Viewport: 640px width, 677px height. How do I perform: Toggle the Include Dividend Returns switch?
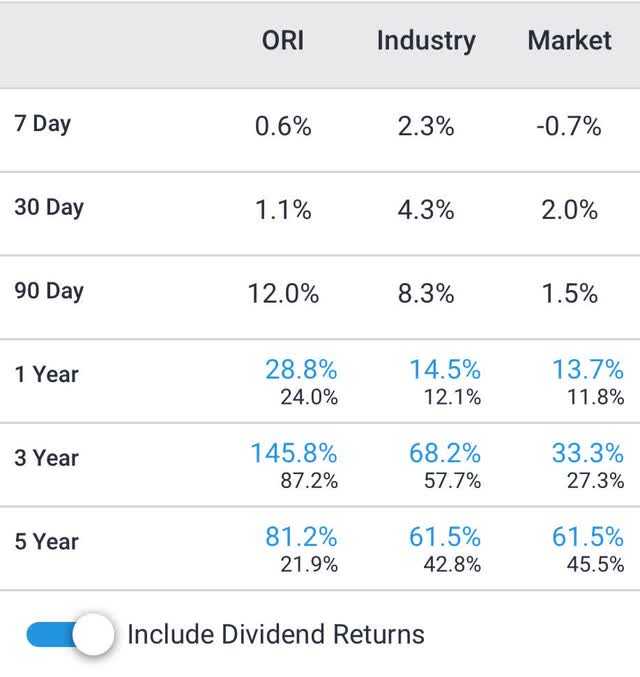tap(70, 635)
